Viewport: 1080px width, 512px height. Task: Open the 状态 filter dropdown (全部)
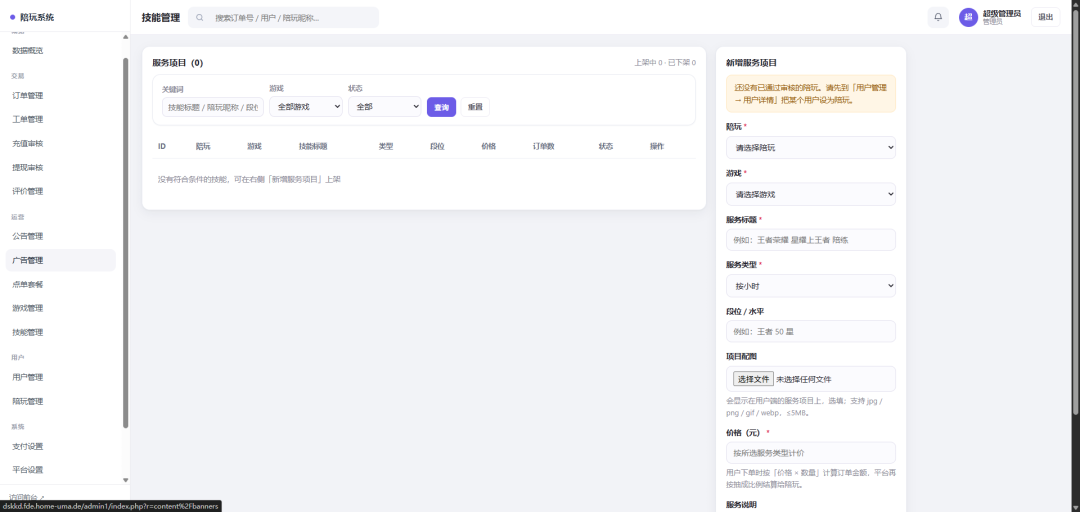click(384, 107)
